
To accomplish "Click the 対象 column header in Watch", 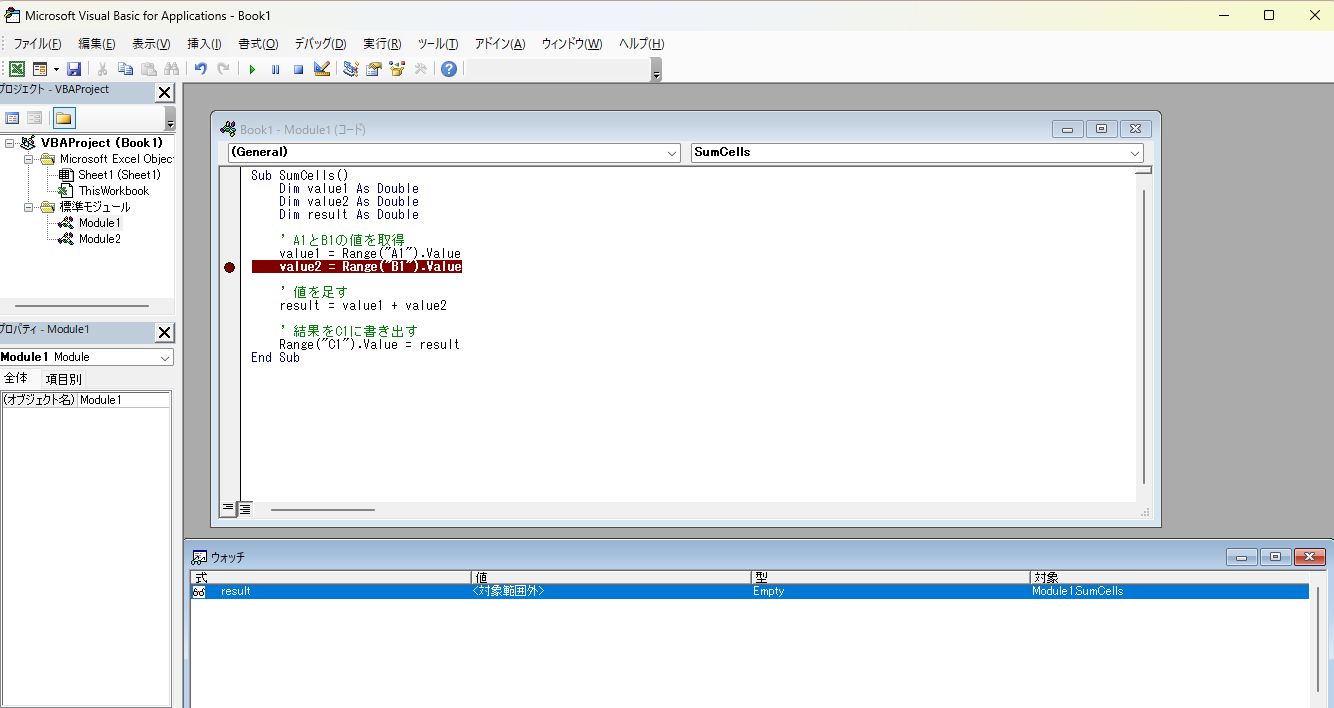I will (1169, 578).
